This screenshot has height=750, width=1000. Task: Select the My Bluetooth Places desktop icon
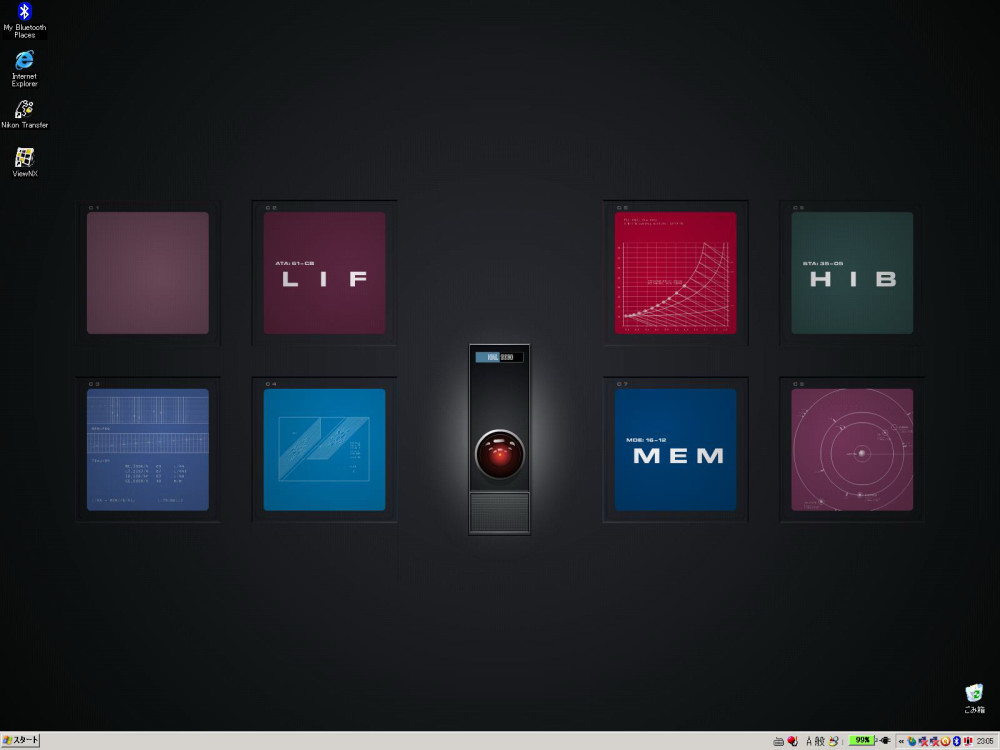tap(24, 20)
